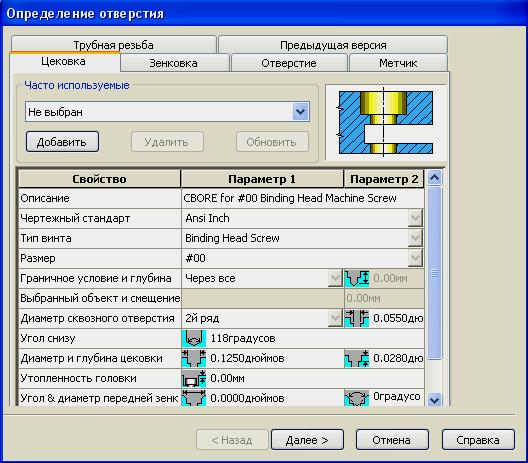The width and height of the screenshot is (528, 463).
Task: Click the 0.00мм head clearance field
Action: 315,378
